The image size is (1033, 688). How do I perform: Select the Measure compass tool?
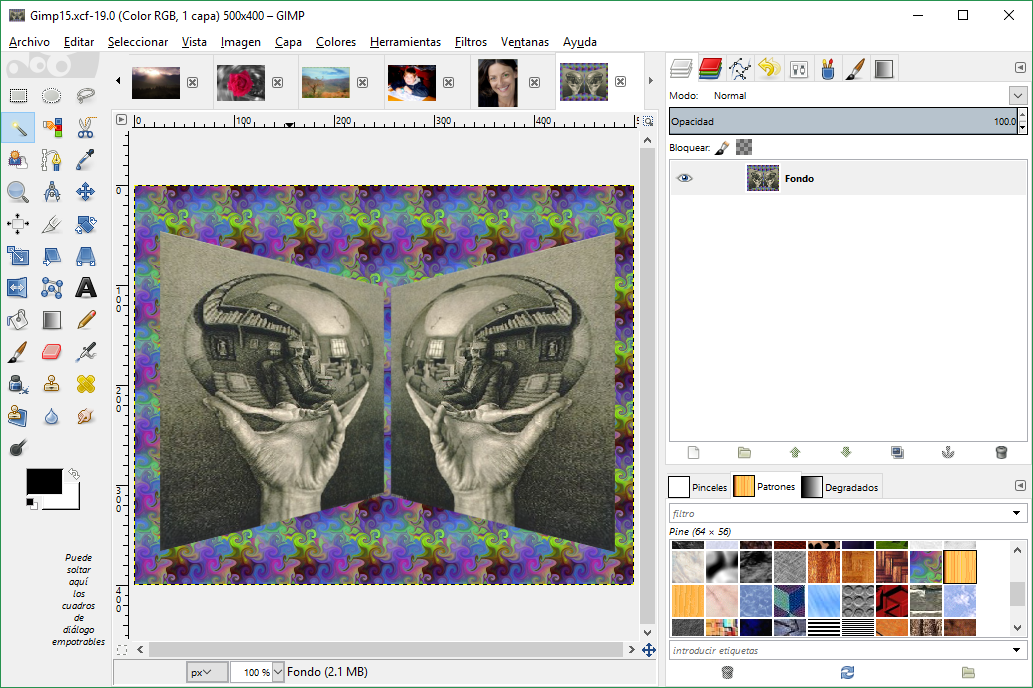pyautogui.click(x=51, y=192)
